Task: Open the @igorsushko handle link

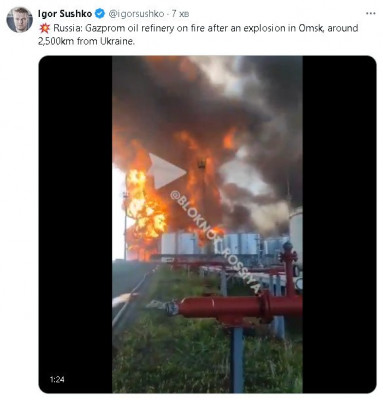Action: 137,14
